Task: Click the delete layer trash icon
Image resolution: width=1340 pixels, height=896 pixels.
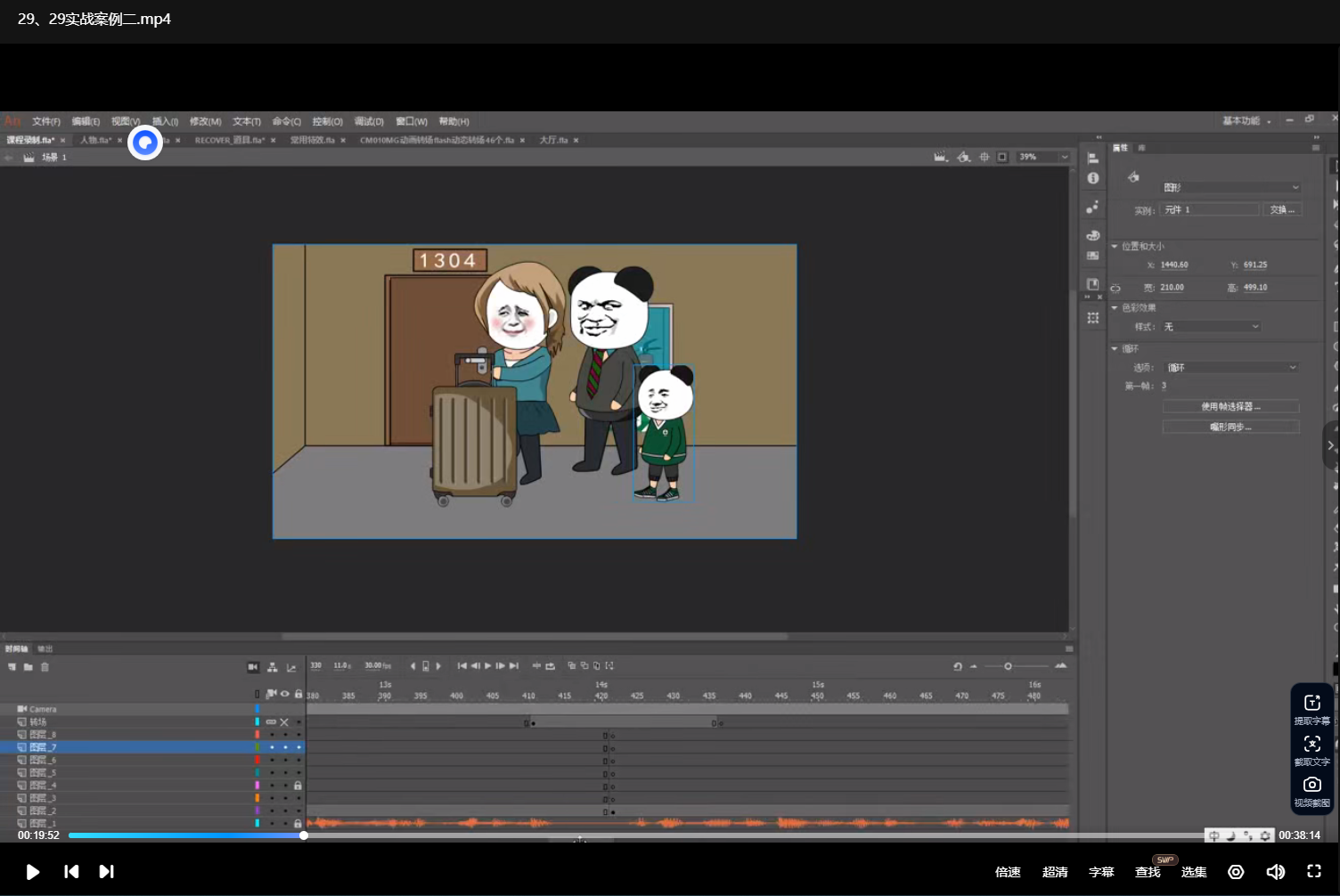Action: click(45, 667)
